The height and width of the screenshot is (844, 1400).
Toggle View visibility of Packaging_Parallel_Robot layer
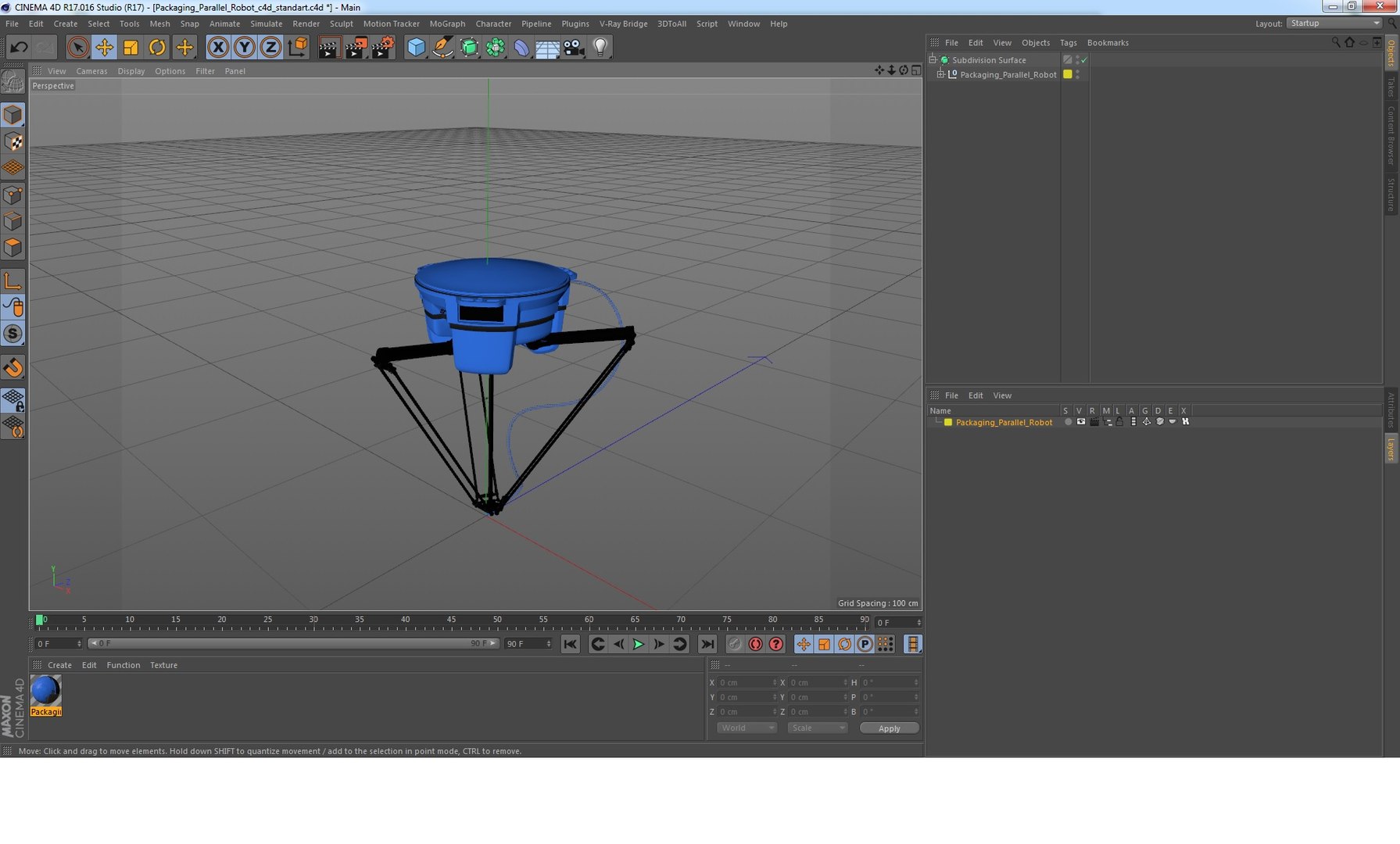[x=1081, y=422]
